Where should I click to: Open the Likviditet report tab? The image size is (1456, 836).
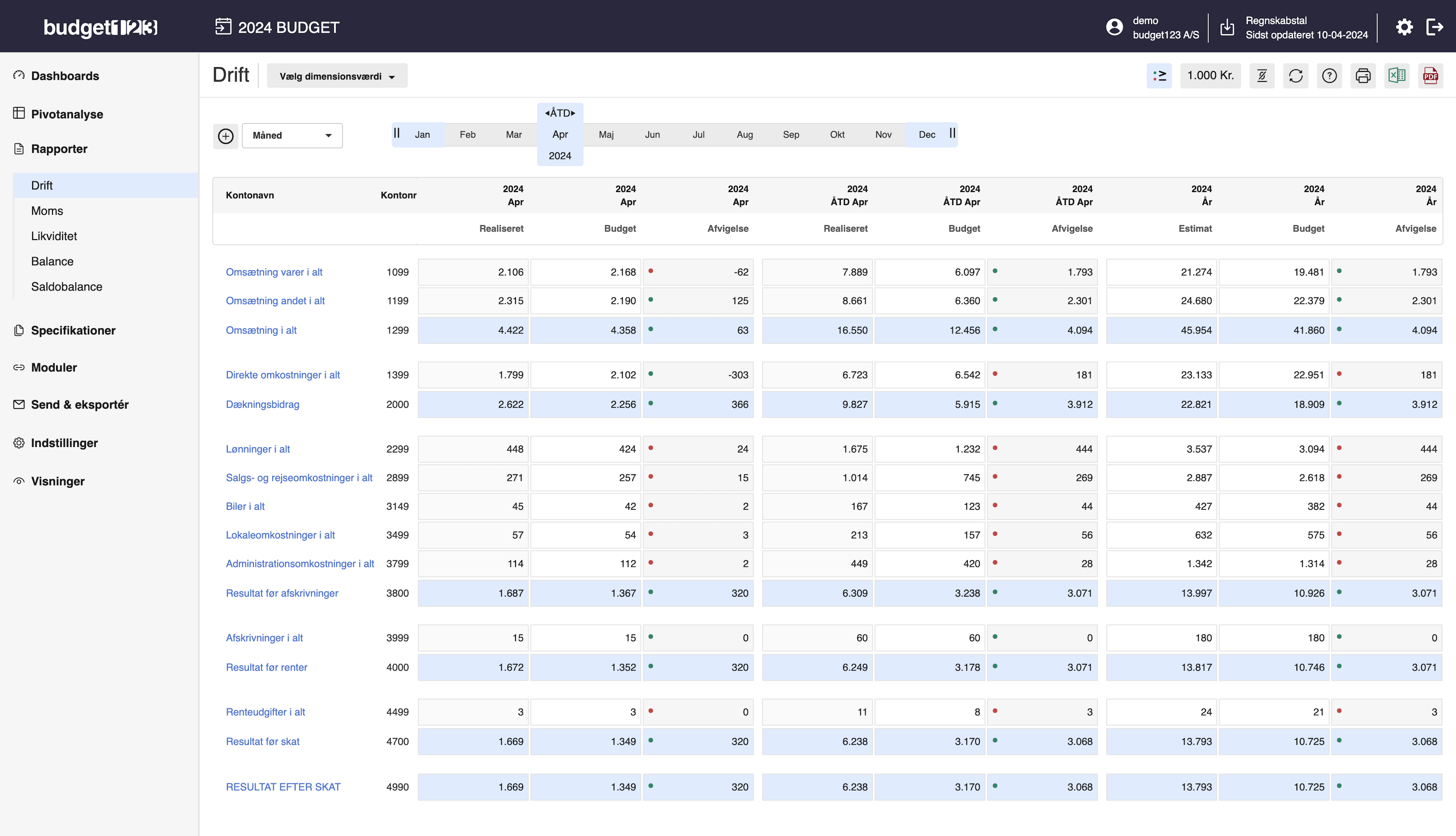pyautogui.click(x=55, y=236)
